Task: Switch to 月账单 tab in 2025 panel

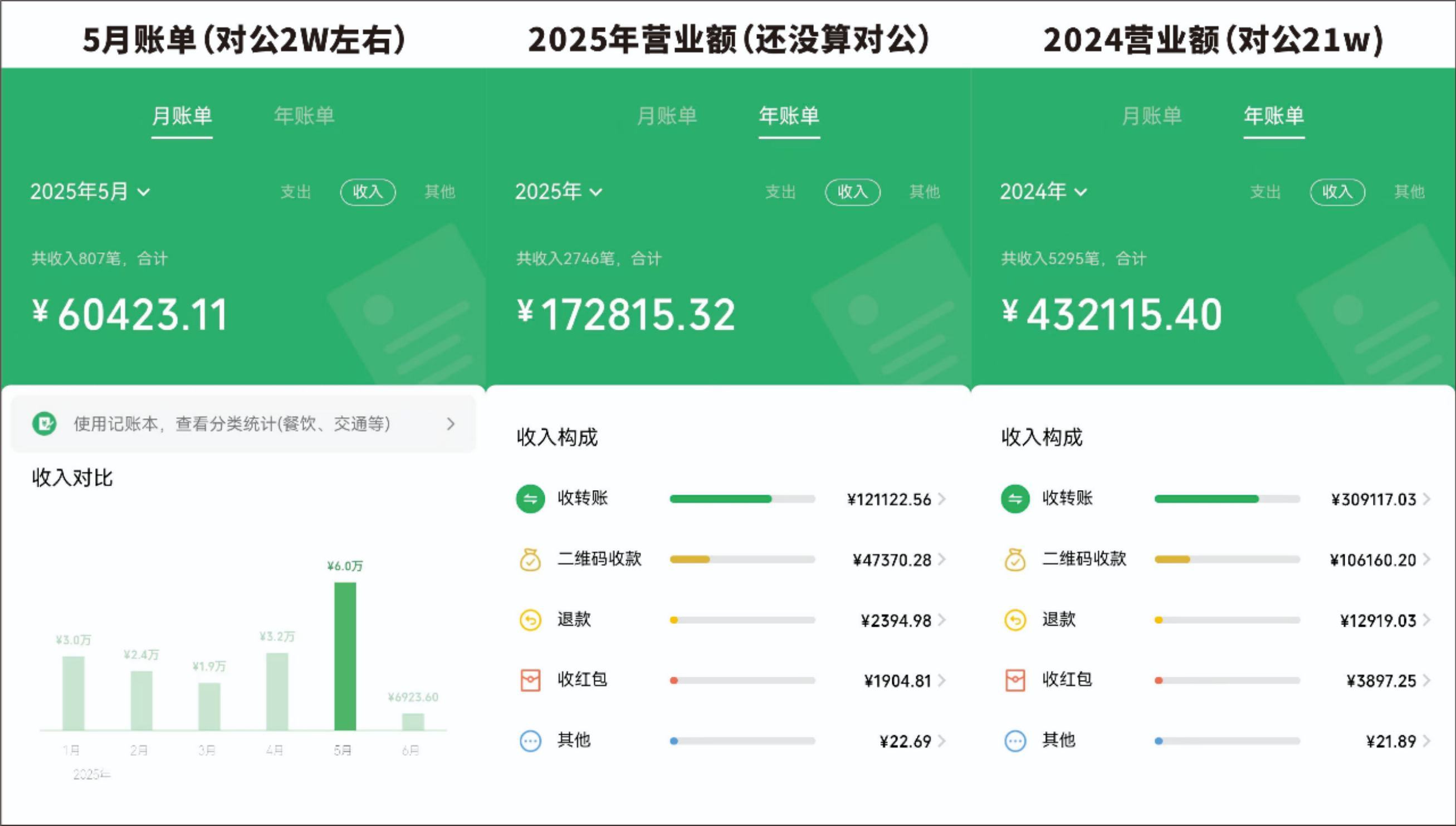Action: pyautogui.click(x=667, y=116)
